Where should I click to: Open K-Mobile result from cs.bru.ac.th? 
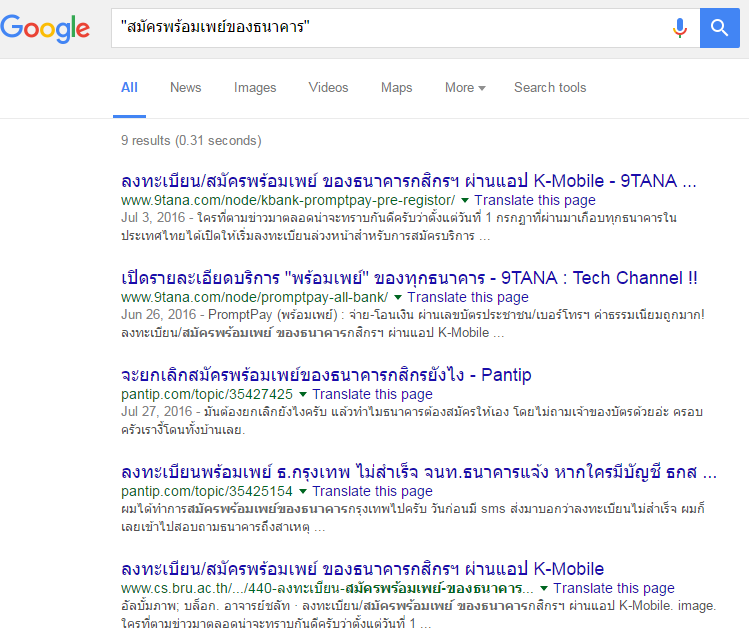tap(362, 569)
